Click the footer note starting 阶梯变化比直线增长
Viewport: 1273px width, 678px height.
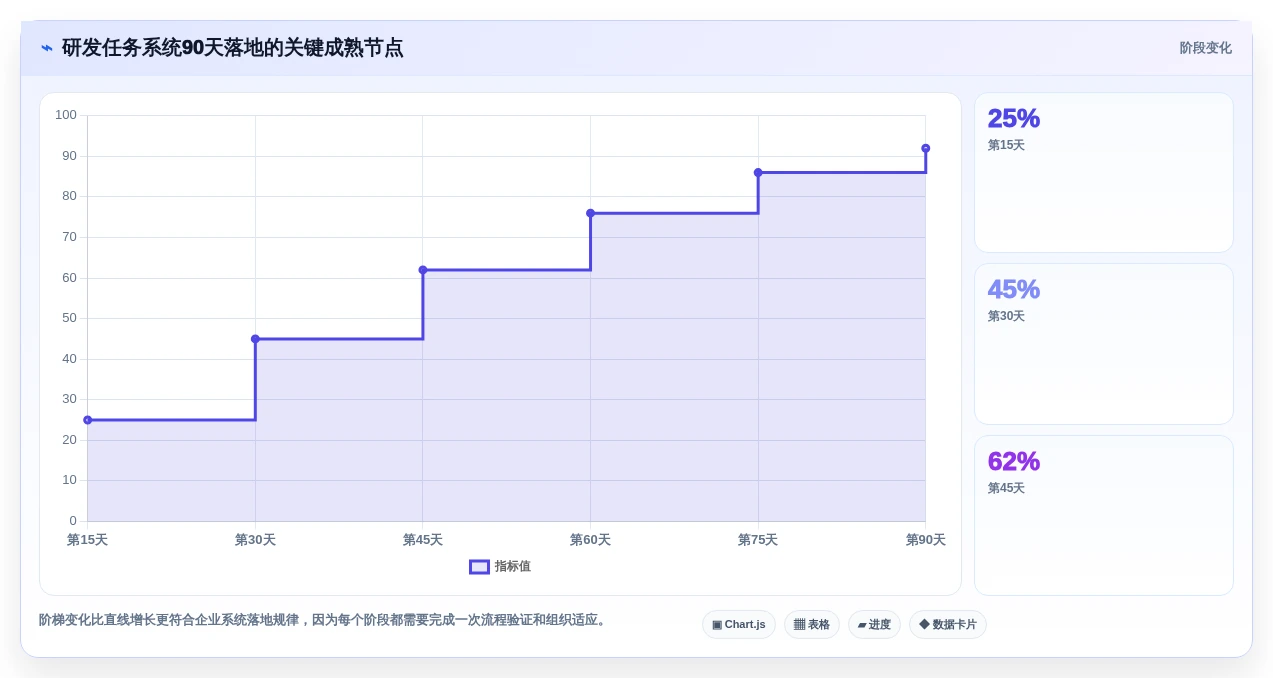coord(324,620)
